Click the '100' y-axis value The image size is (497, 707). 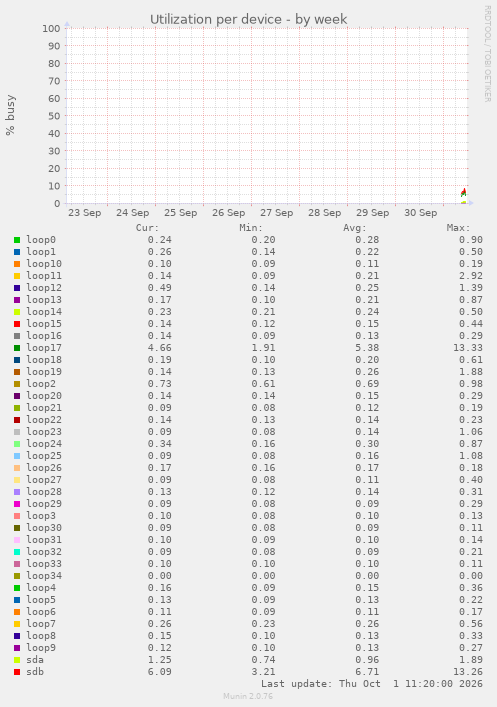[51, 28]
